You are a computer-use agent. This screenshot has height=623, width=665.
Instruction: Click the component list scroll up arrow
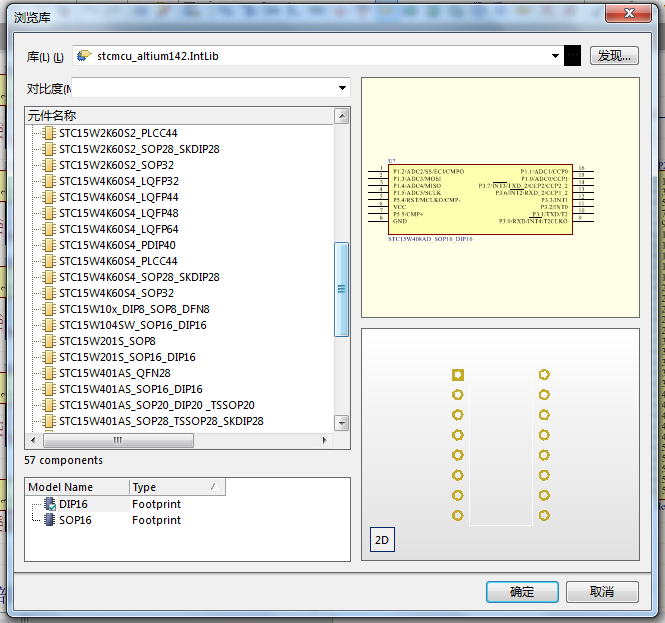click(x=341, y=116)
